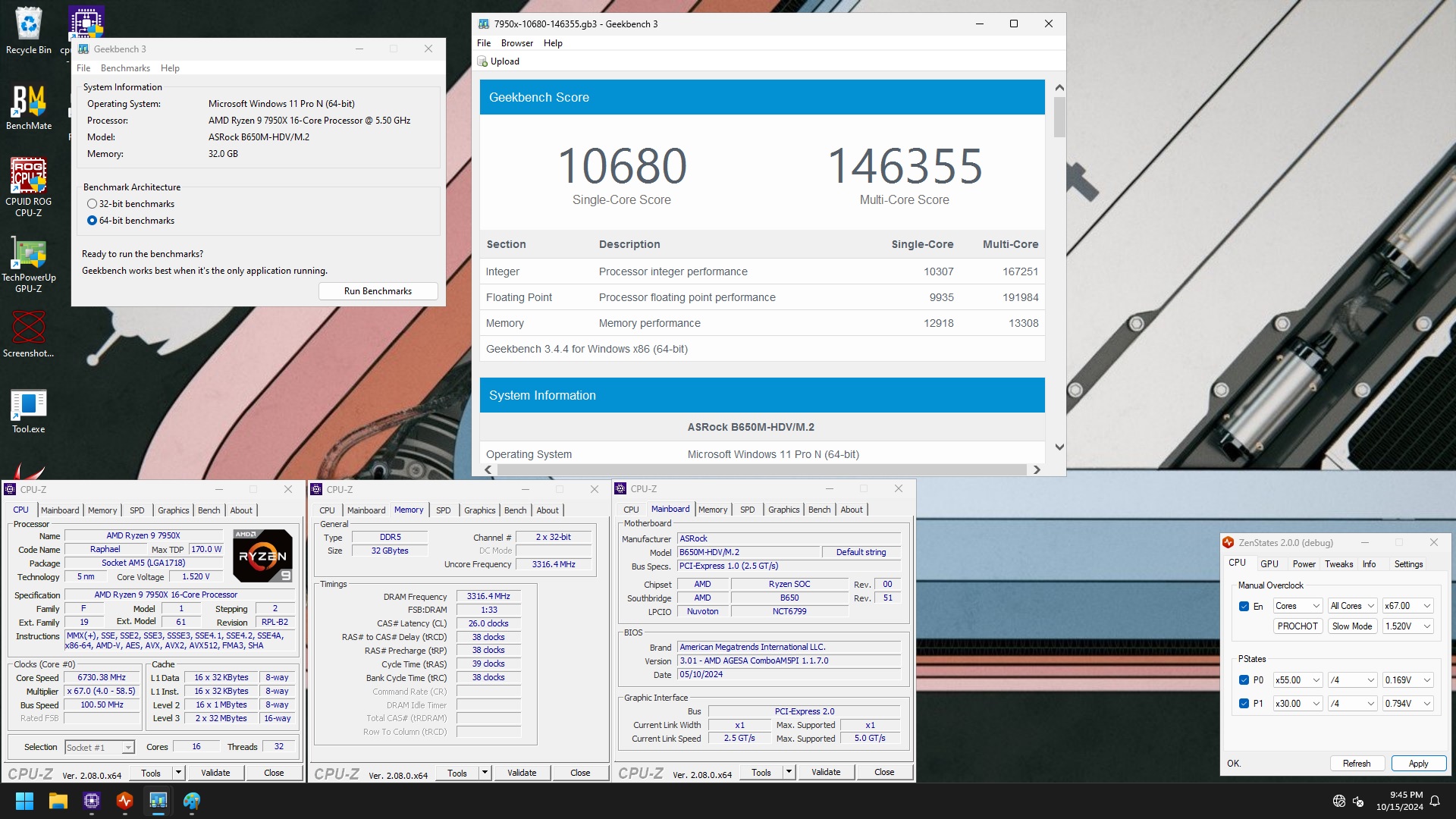Image resolution: width=1456 pixels, height=819 pixels.
Task: Open the Socket #1 selection dropdown
Action: tap(99, 748)
